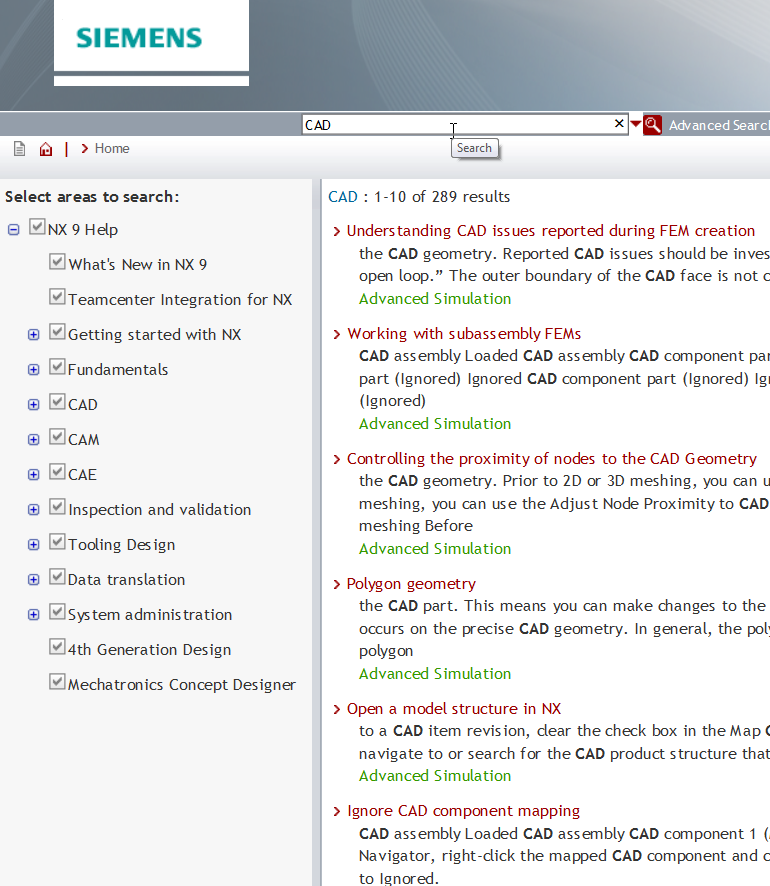Click the blue CAD query term in results header
Image resolution: width=770 pixels, height=886 pixels.
click(x=343, y=197)
